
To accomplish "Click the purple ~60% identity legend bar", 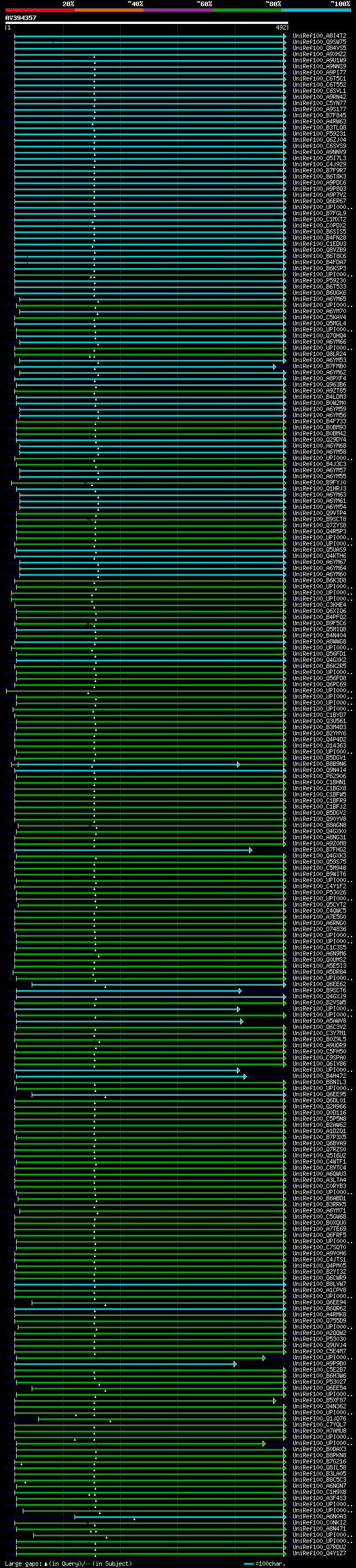I will click(177, 10).
